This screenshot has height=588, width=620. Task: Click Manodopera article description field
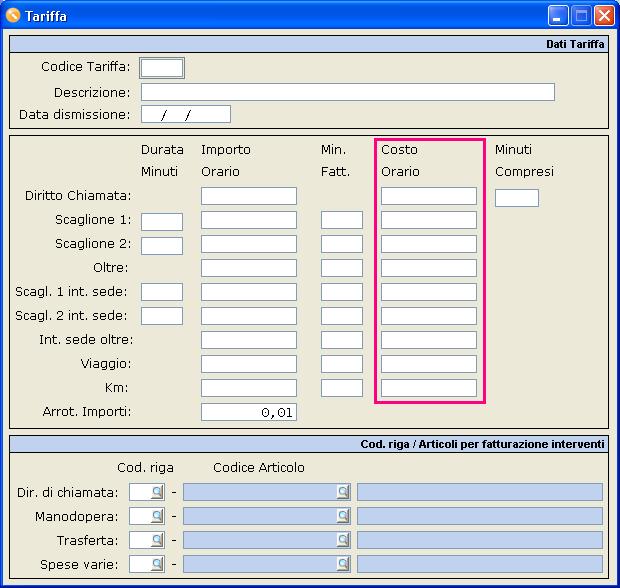480,516
